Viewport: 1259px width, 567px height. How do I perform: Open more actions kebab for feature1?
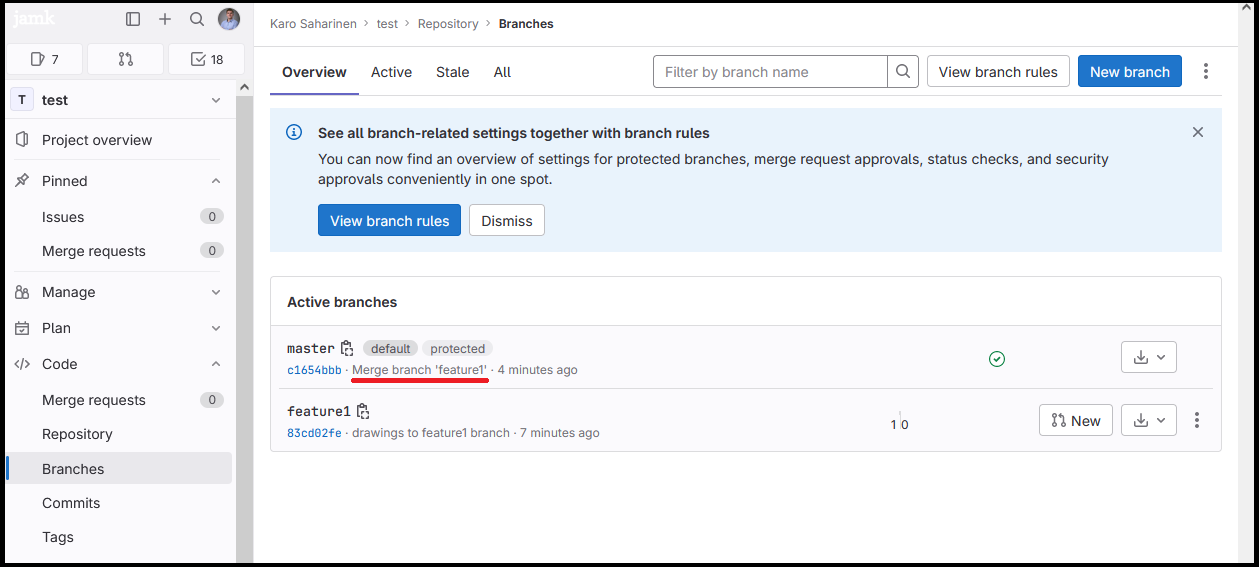click(x=1197, y=421)
